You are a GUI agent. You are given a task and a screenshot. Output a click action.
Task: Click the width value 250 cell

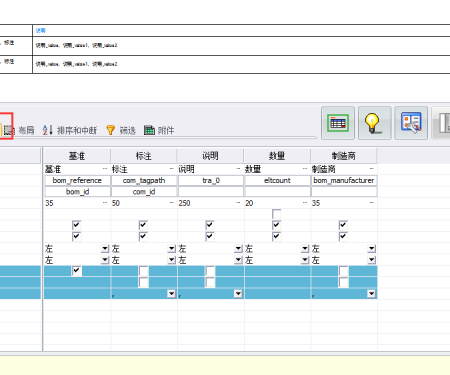(210, 203)
